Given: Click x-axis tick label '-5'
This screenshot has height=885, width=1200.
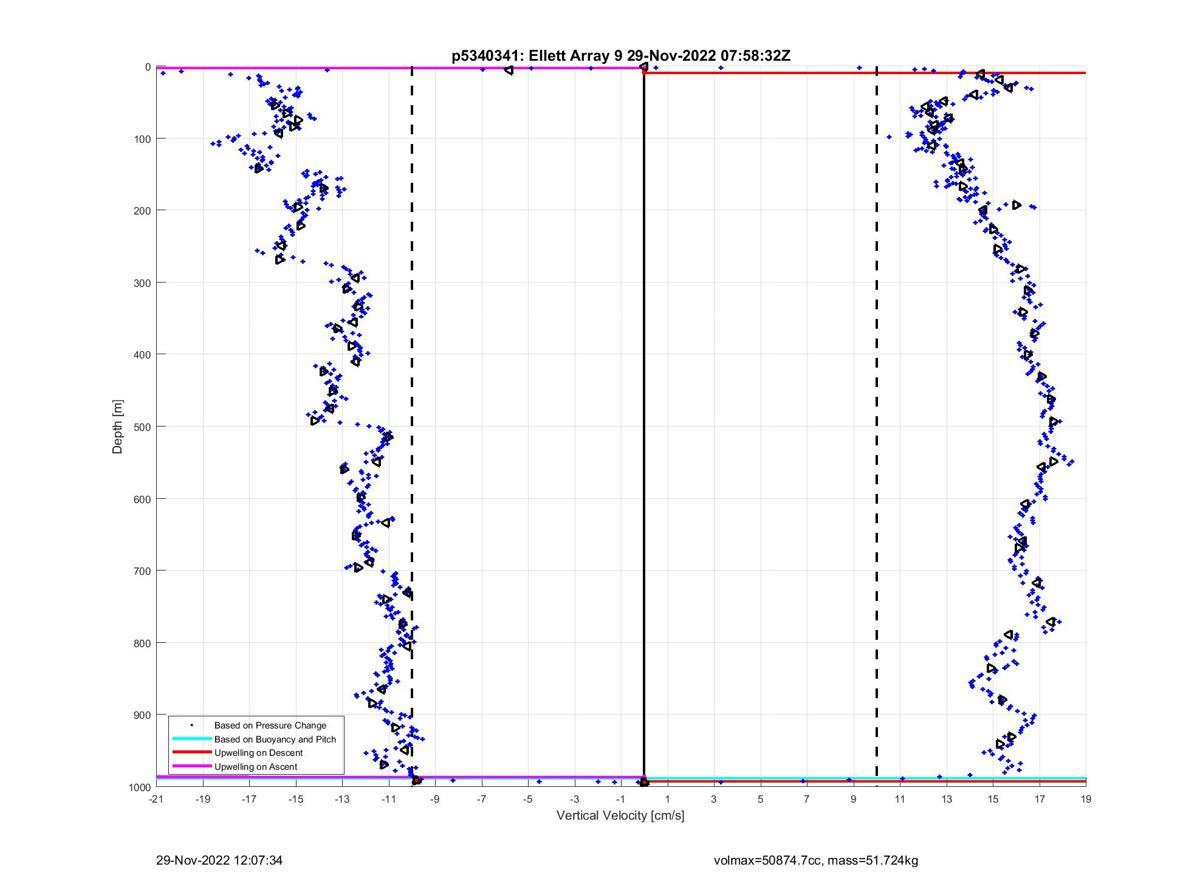Looking at the screenshot, I should 528,800.
